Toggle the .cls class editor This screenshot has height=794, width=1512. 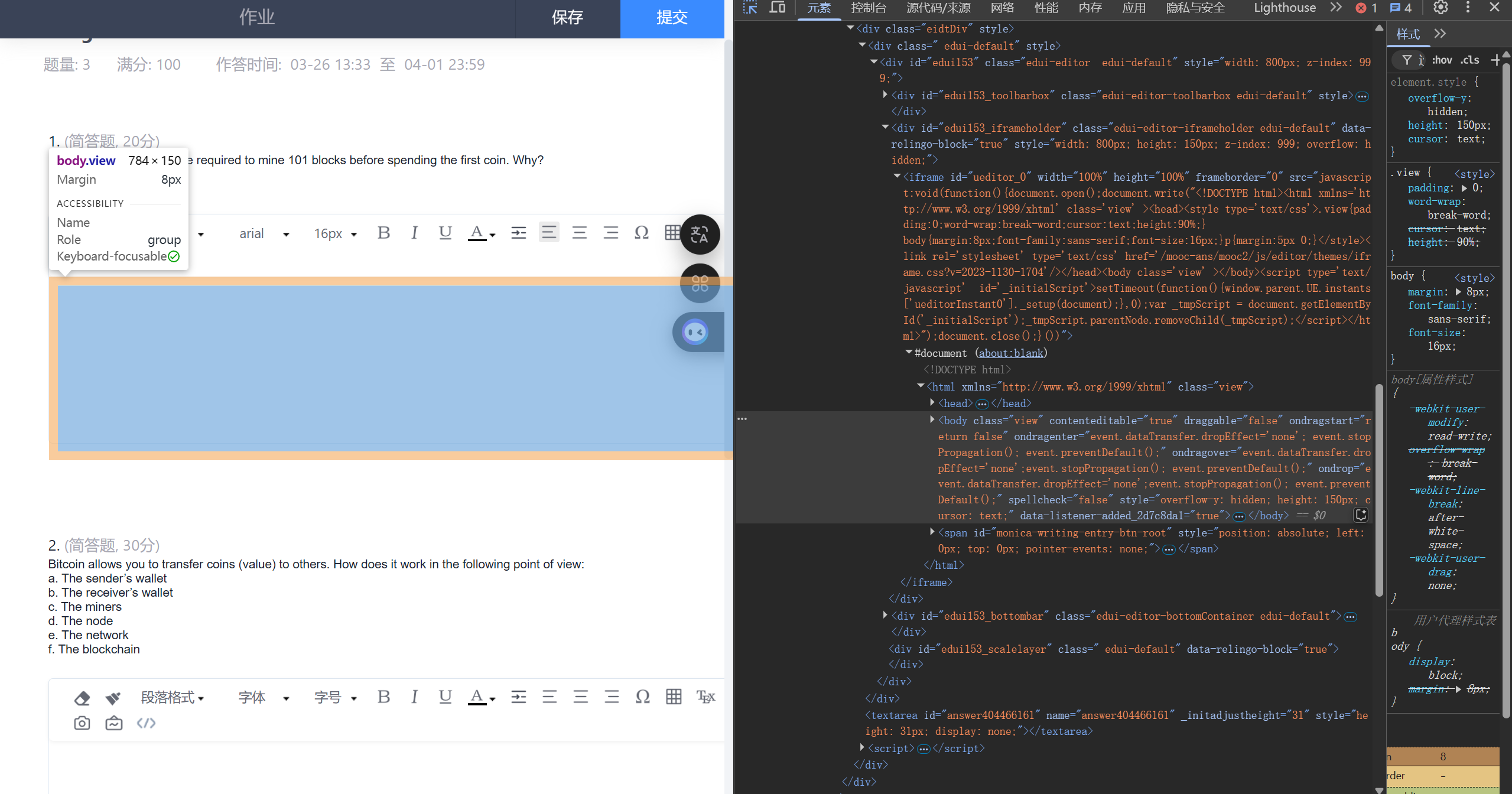(1470, 60)
